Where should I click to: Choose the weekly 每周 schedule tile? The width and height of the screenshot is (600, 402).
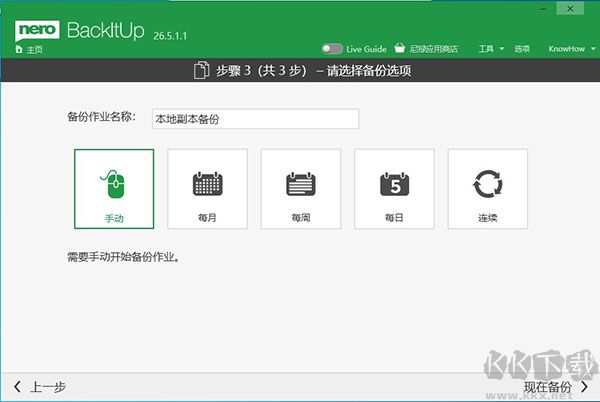click(301, 189)
